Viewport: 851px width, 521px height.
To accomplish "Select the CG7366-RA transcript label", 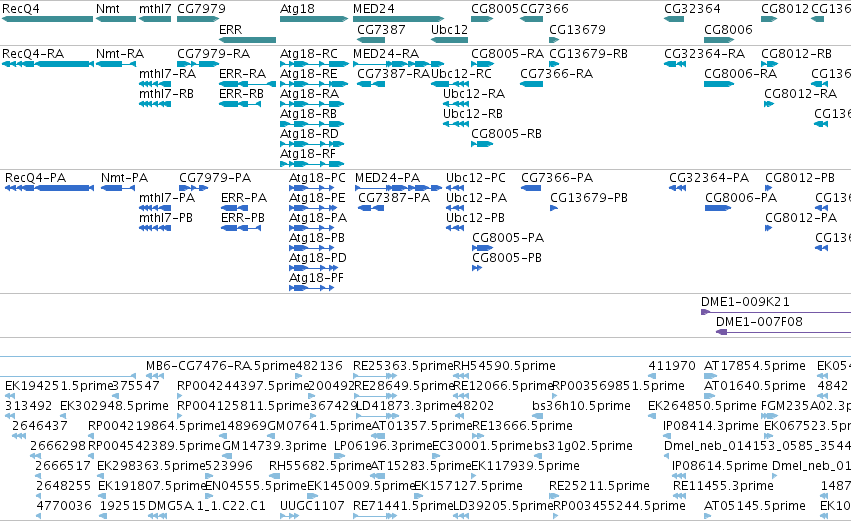I will (x=556, y=74).
